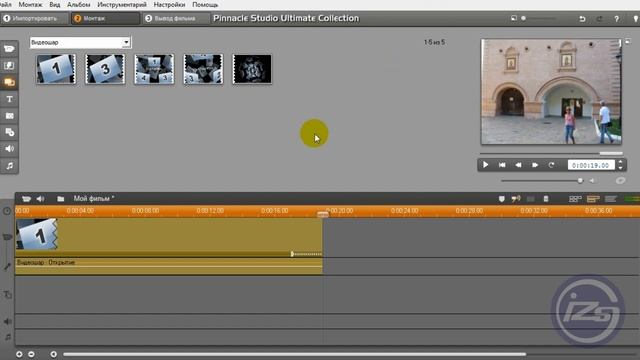The height and width of the screenshot is (360, 640).
Task: Open the Монтаж menu
Action: click(30, 5)
